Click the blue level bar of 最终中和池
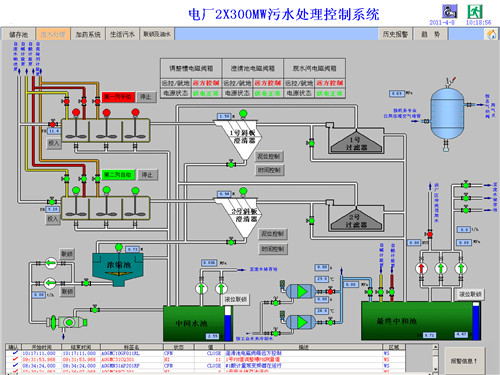Image resolution: width=500 pixels, height=375 pixels. (x=476, y=321)
